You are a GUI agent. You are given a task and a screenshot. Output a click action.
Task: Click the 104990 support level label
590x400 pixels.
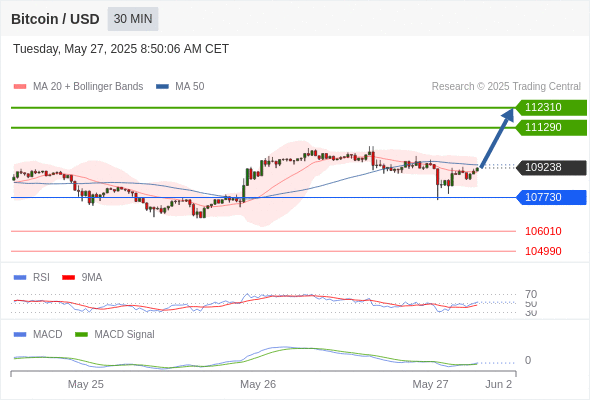pos(543,251)
